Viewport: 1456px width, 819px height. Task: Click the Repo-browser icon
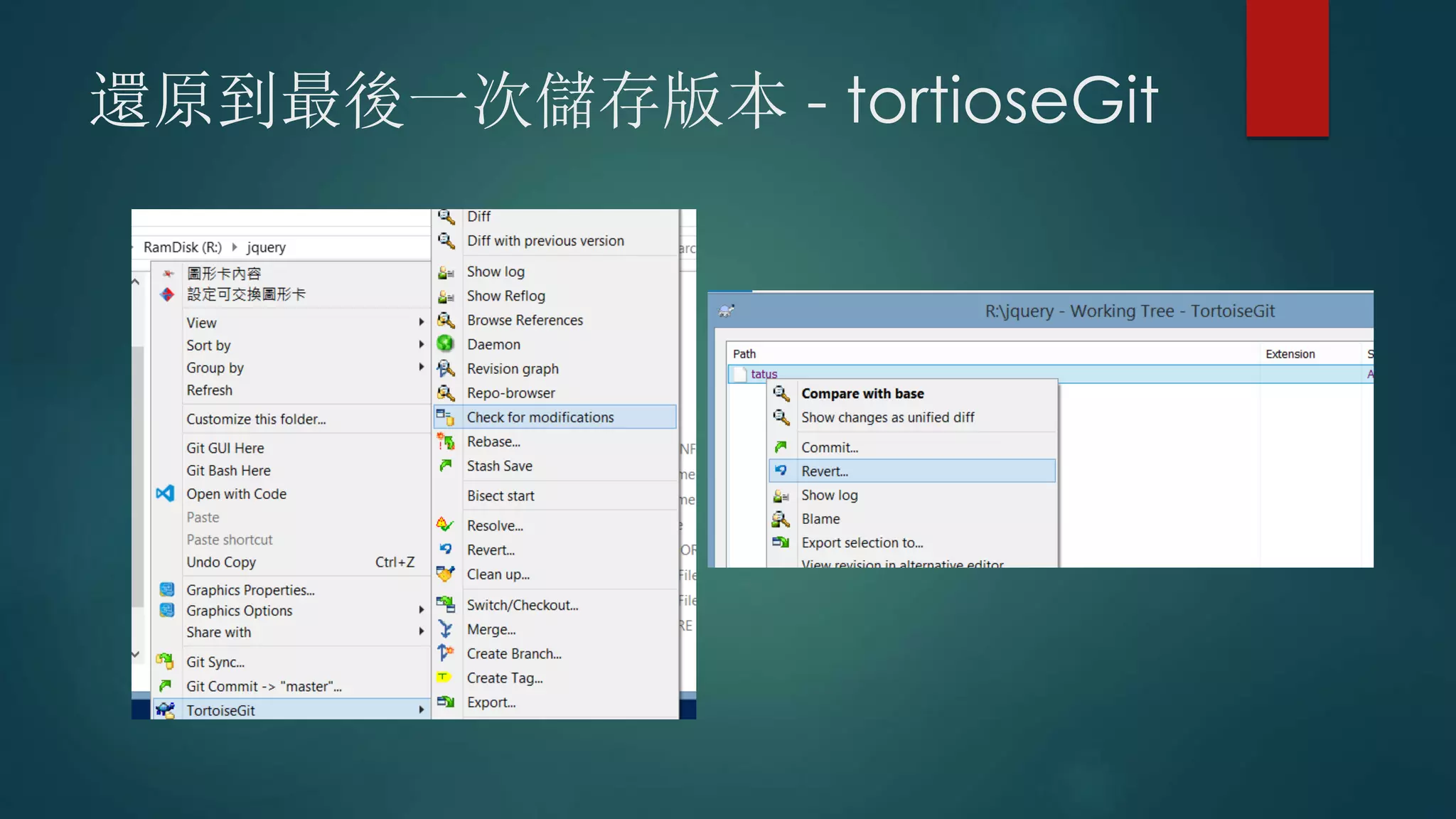tap(446, 393)
